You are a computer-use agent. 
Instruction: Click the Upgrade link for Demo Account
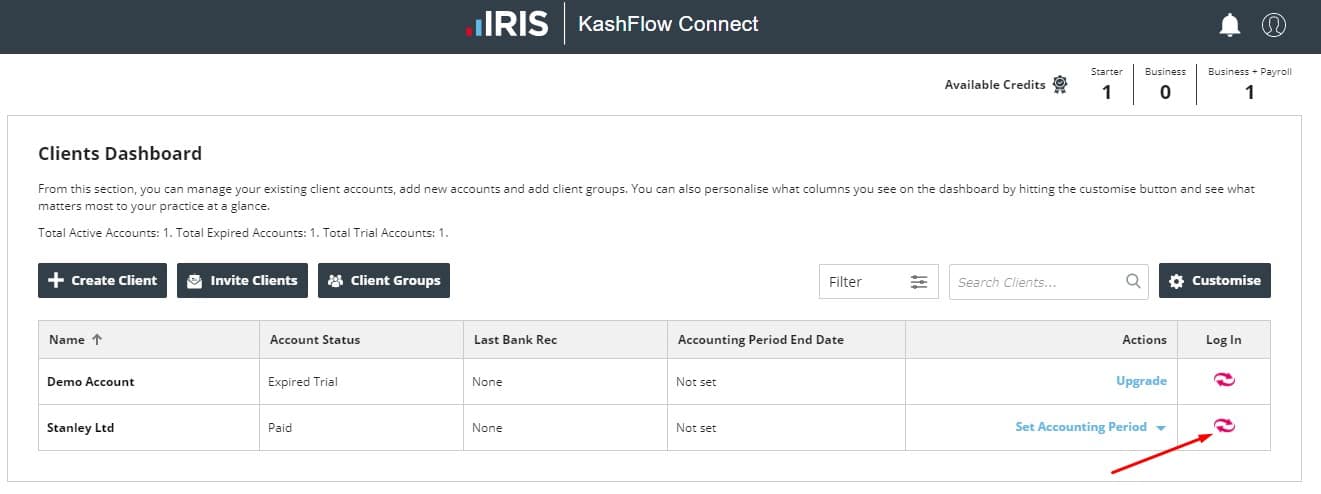[x=1141, y=381]
